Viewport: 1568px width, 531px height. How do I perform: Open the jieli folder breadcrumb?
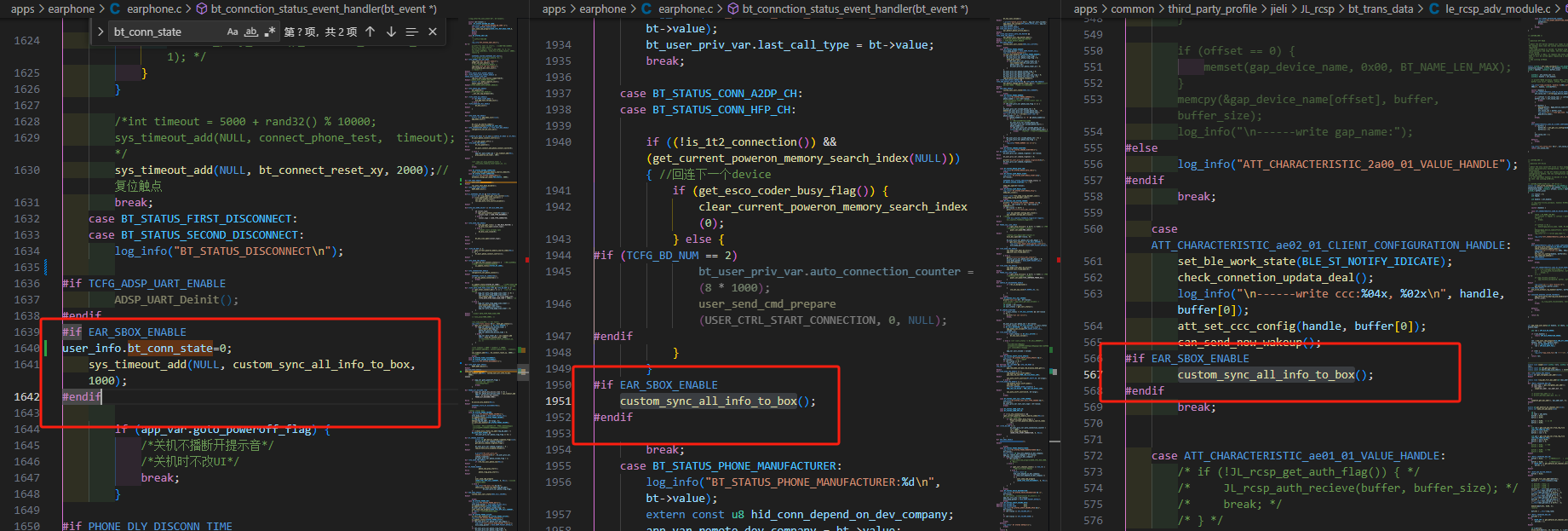1279,9
